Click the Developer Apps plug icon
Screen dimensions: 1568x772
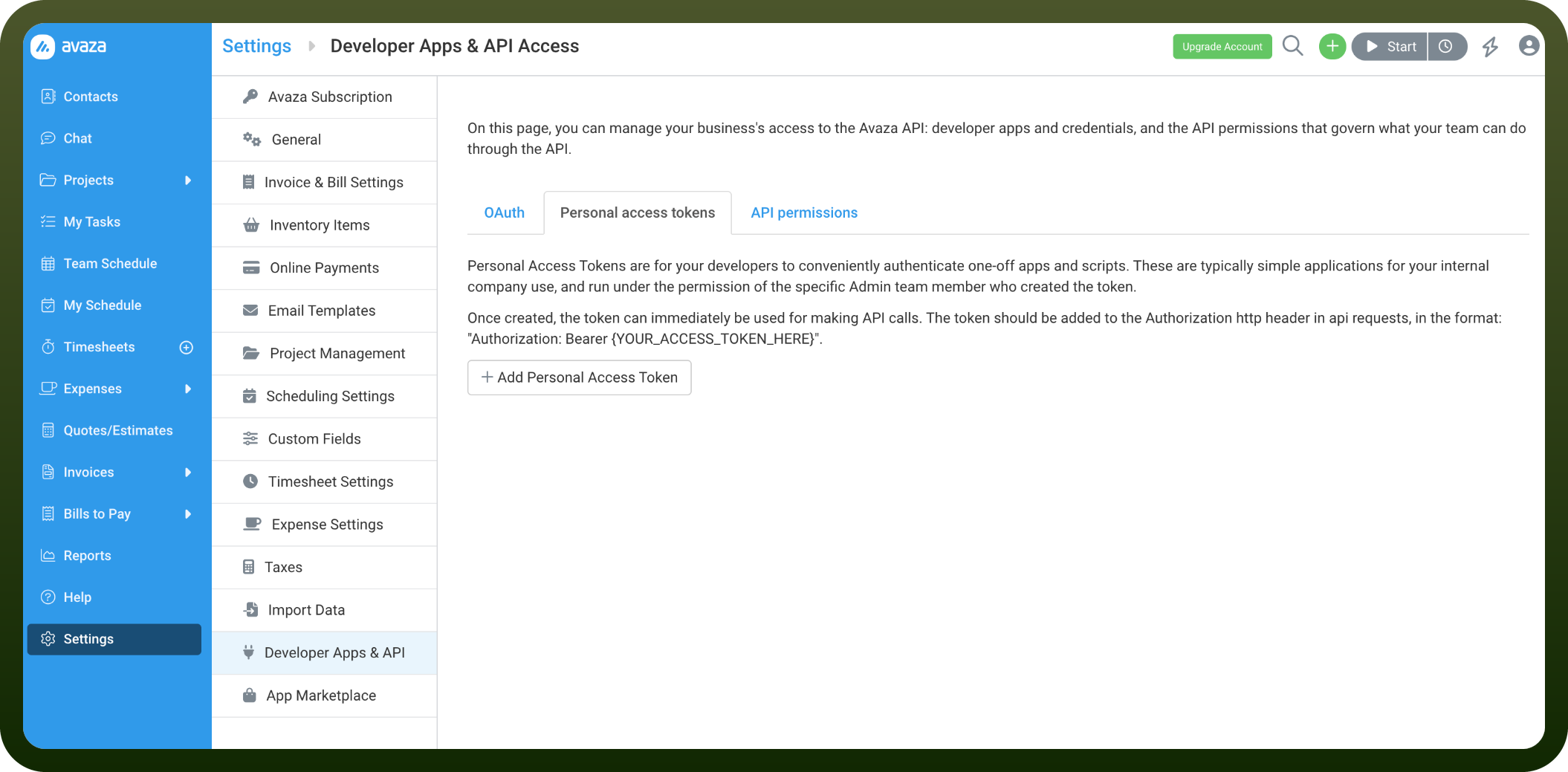click(249, 652)
